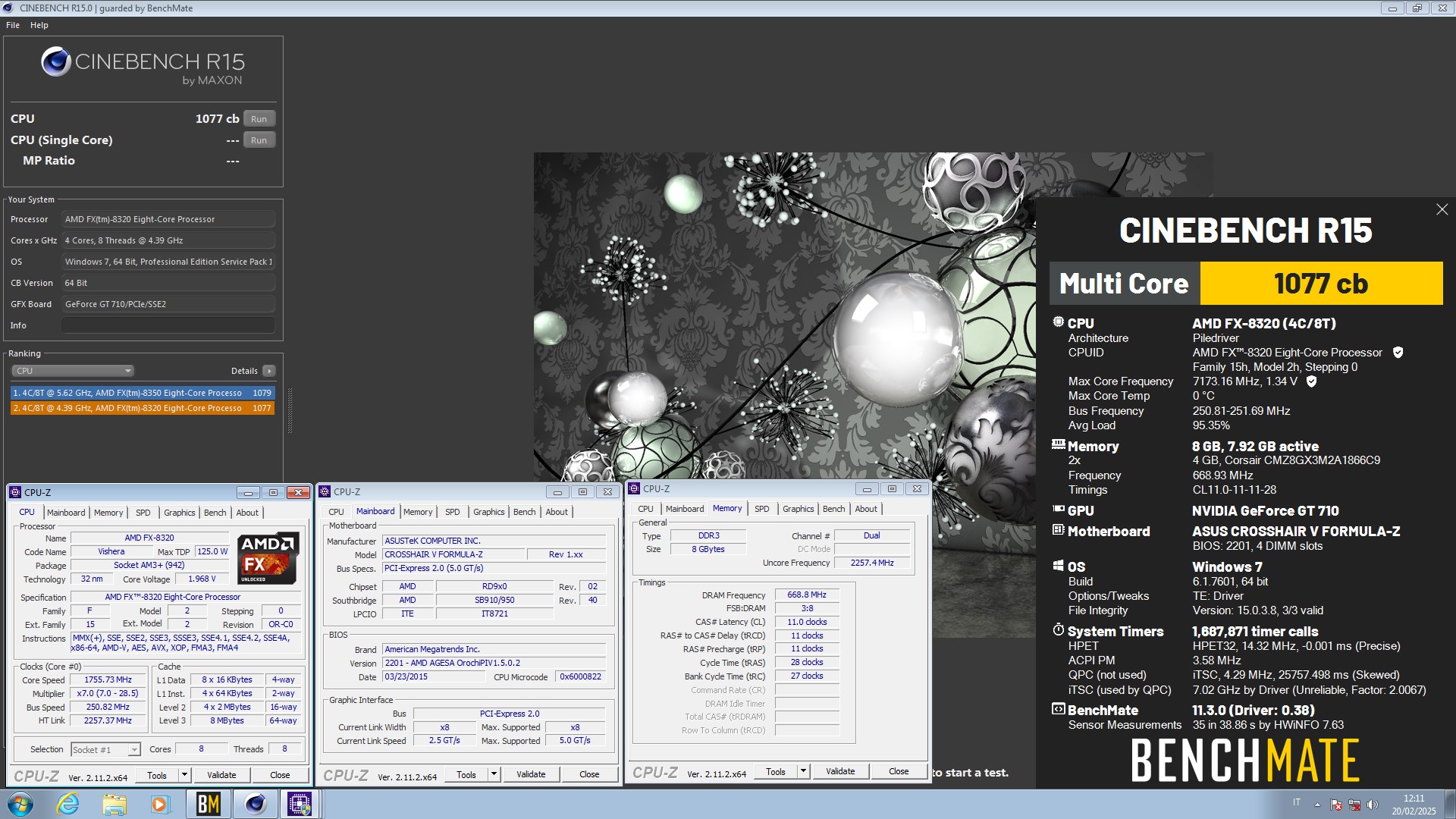Viewport: 1456px width, 819px height.
Task: Click the BenchMate version section icon
Action: (x=1059, y=709)
